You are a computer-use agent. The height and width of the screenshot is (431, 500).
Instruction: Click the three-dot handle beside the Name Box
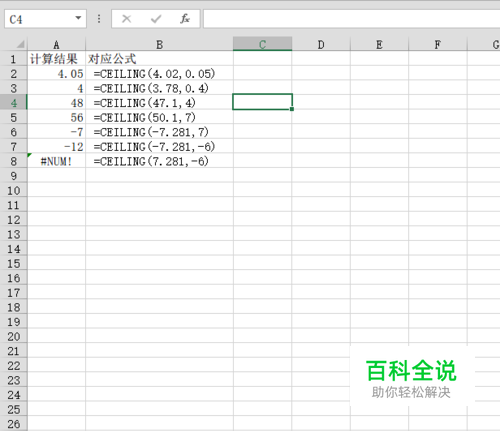tap(99, 19)
